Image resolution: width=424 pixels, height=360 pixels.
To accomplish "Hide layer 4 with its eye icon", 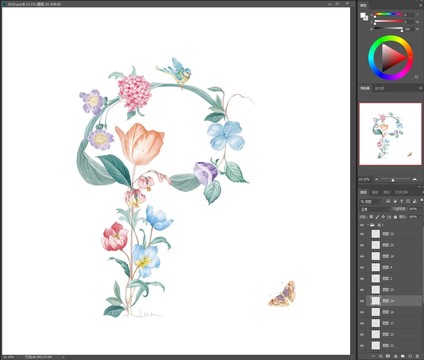I will [362, 267].
